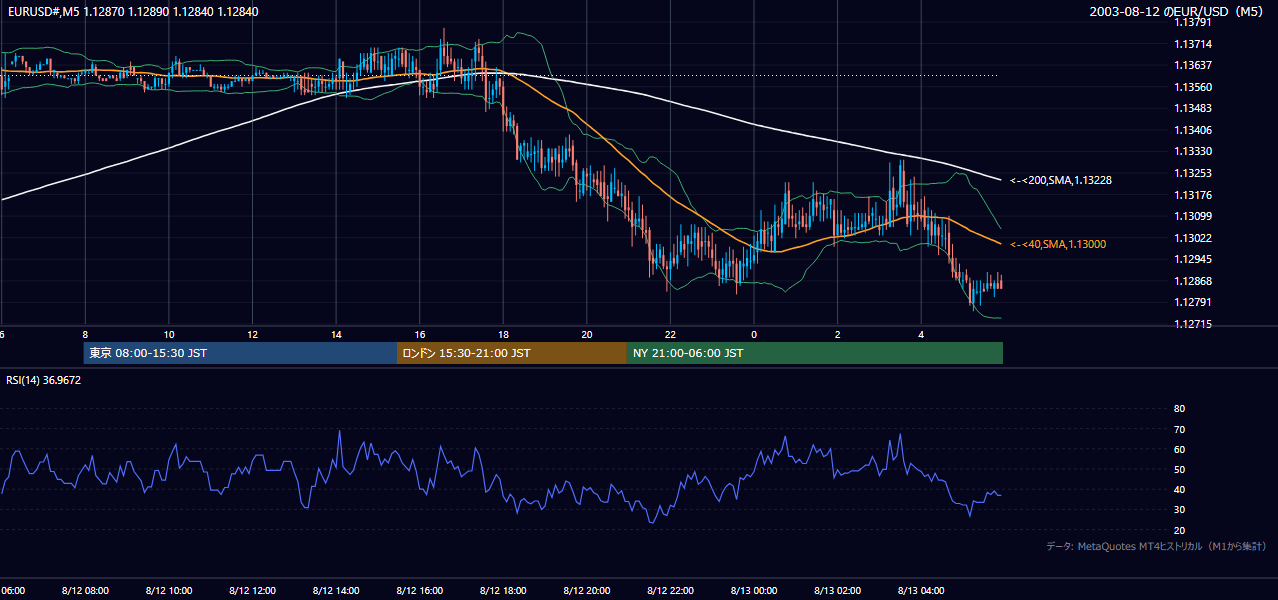
Task: Click RSI scale value 80
Action: [1179, 409]
